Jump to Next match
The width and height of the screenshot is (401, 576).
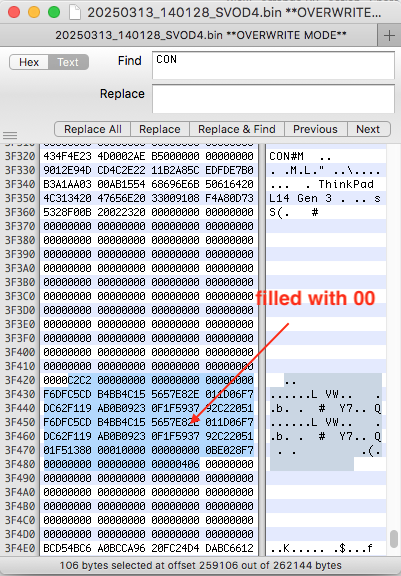(368, 129)
